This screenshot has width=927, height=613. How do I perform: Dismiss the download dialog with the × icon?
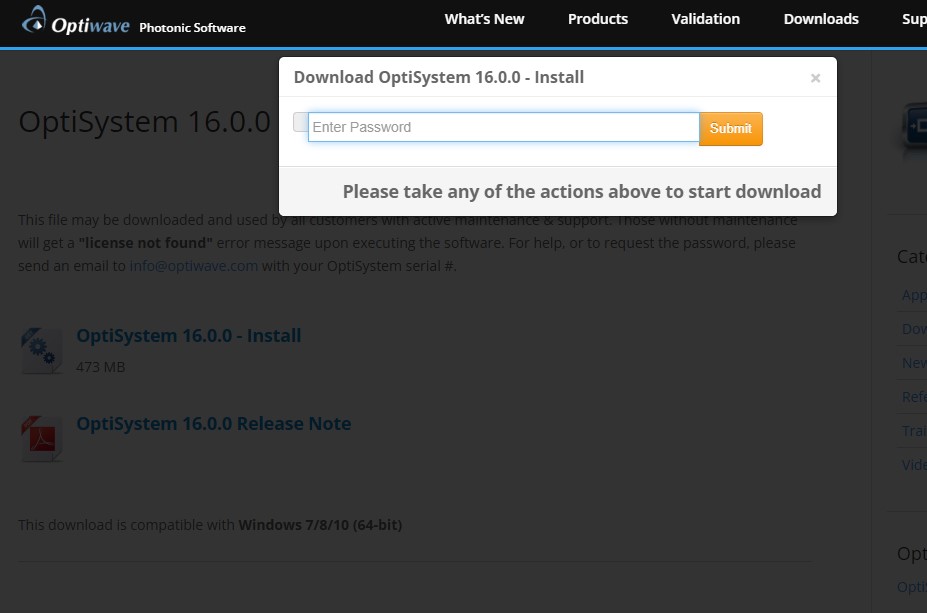(x=815, y=77)
